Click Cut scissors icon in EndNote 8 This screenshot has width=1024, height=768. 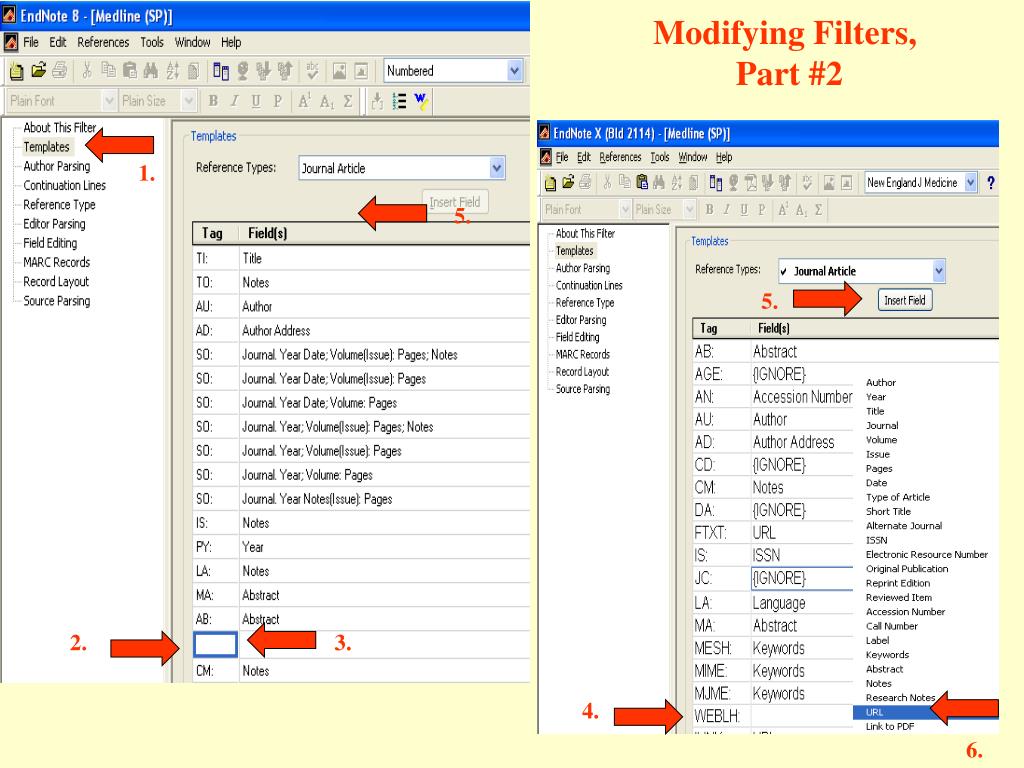coord(87,70)
